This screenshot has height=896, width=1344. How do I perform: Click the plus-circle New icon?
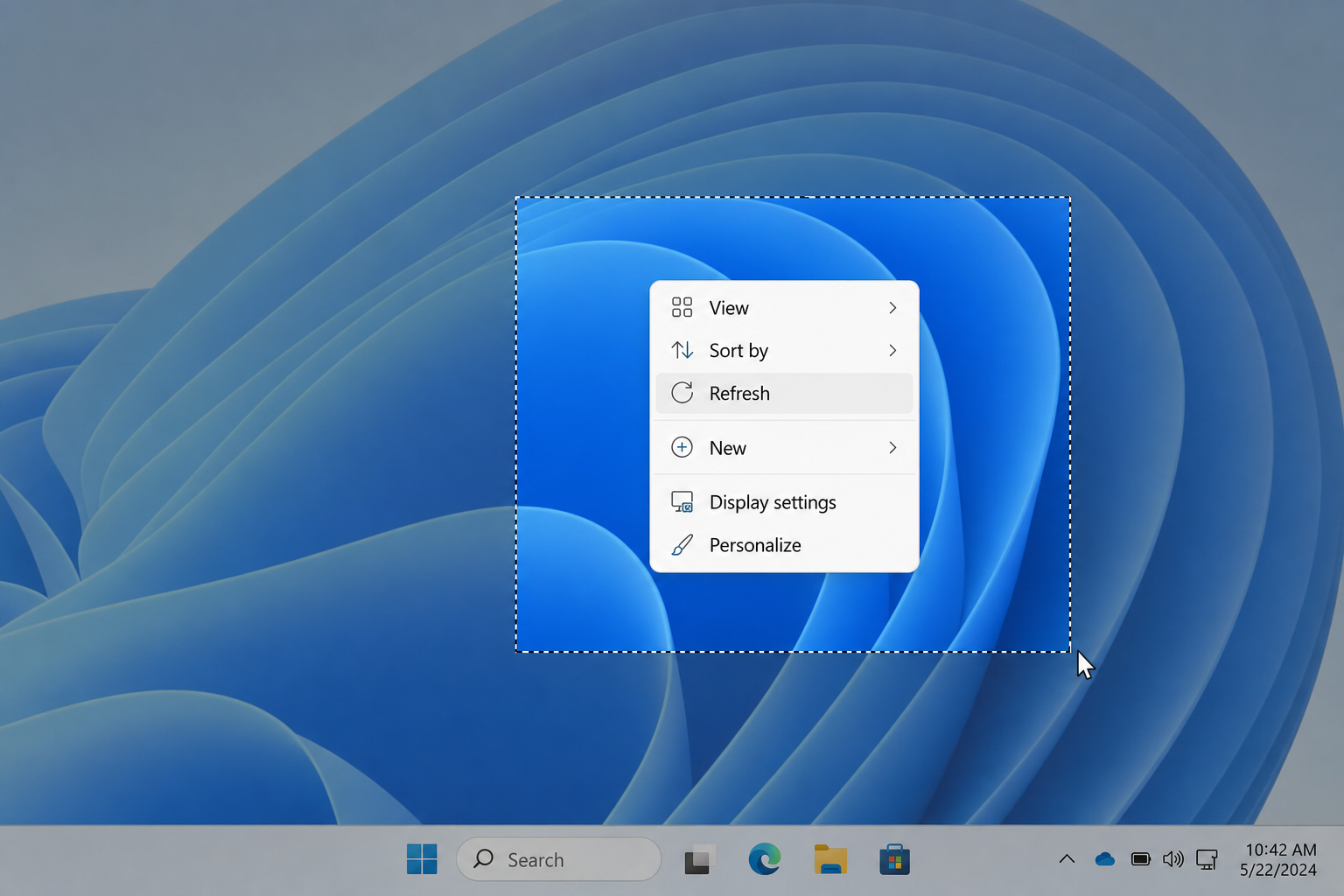tap(682, 447)
